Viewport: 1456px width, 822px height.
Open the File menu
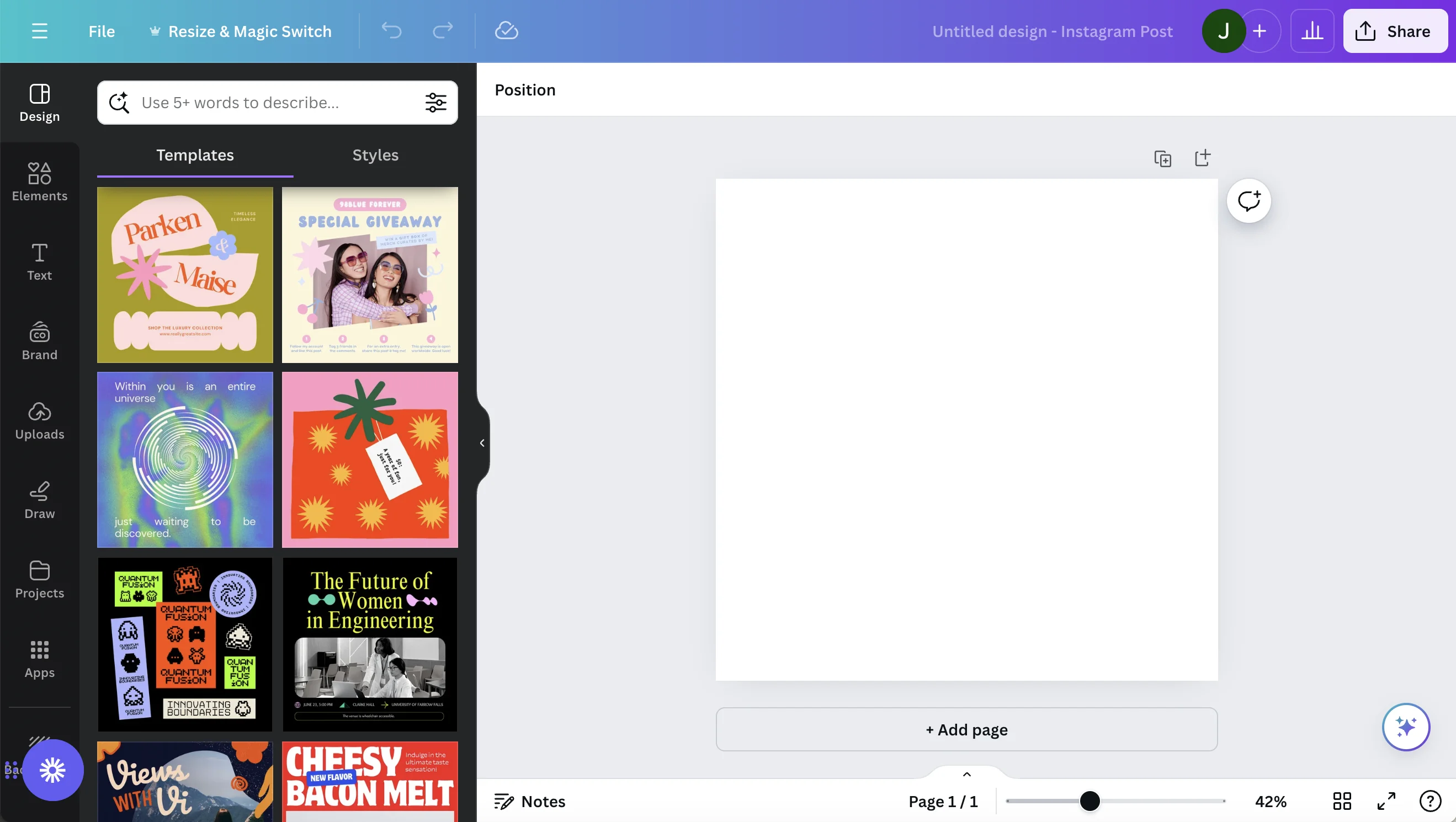point(102,31)
